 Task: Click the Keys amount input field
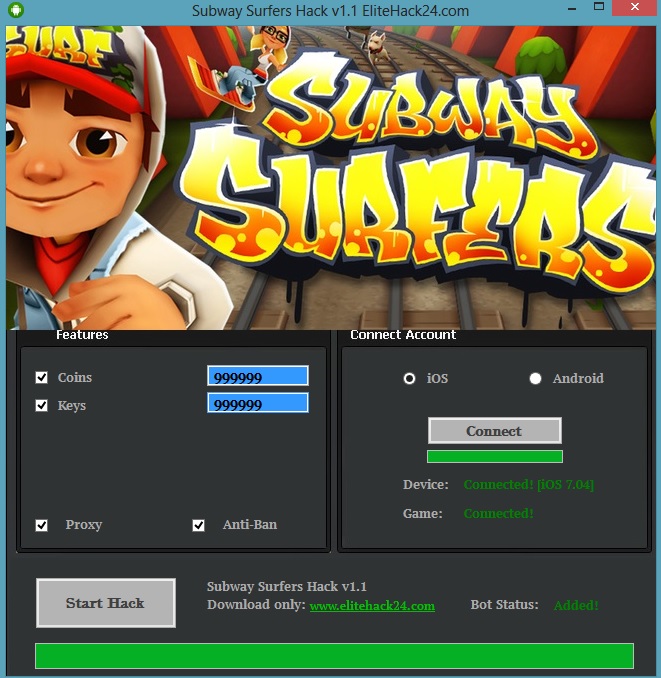(x=258, y=403)
